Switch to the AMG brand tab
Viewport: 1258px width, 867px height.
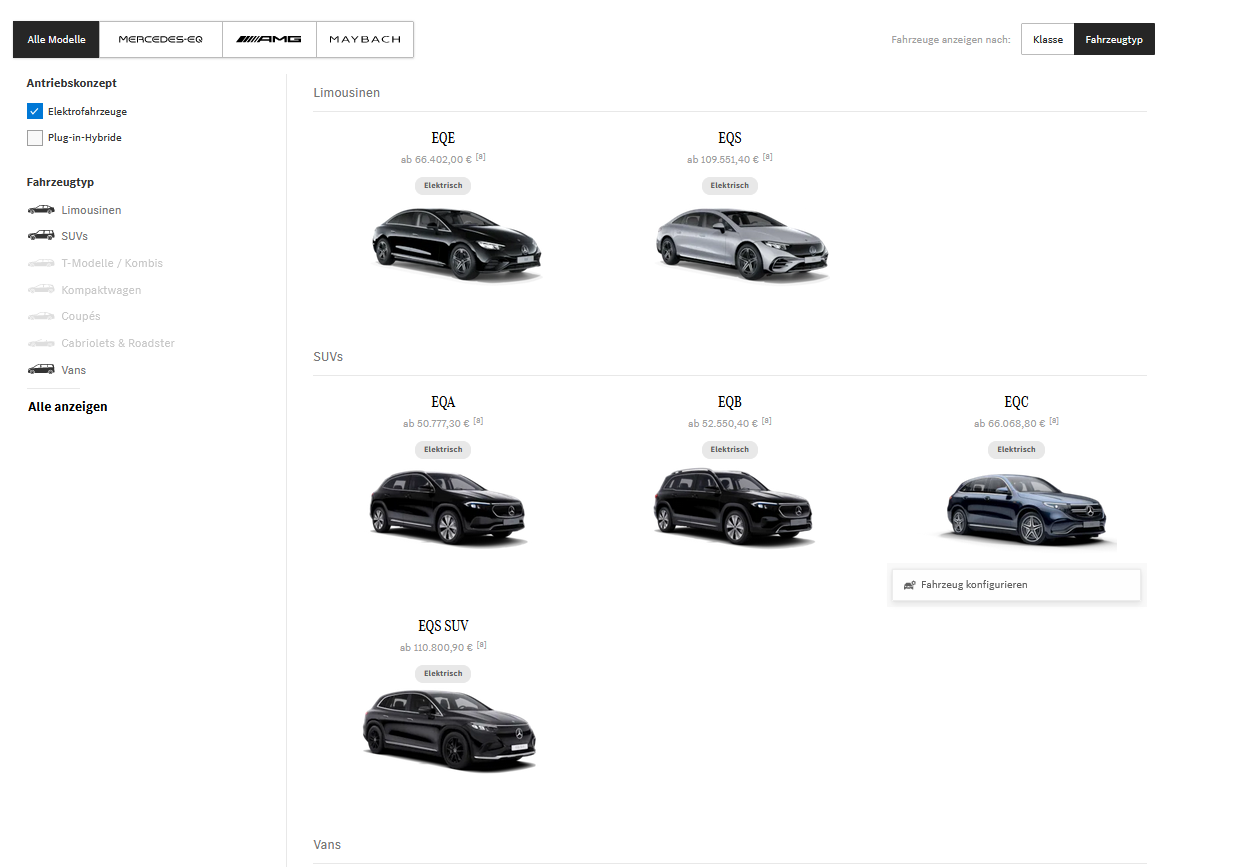click(269, 40)
